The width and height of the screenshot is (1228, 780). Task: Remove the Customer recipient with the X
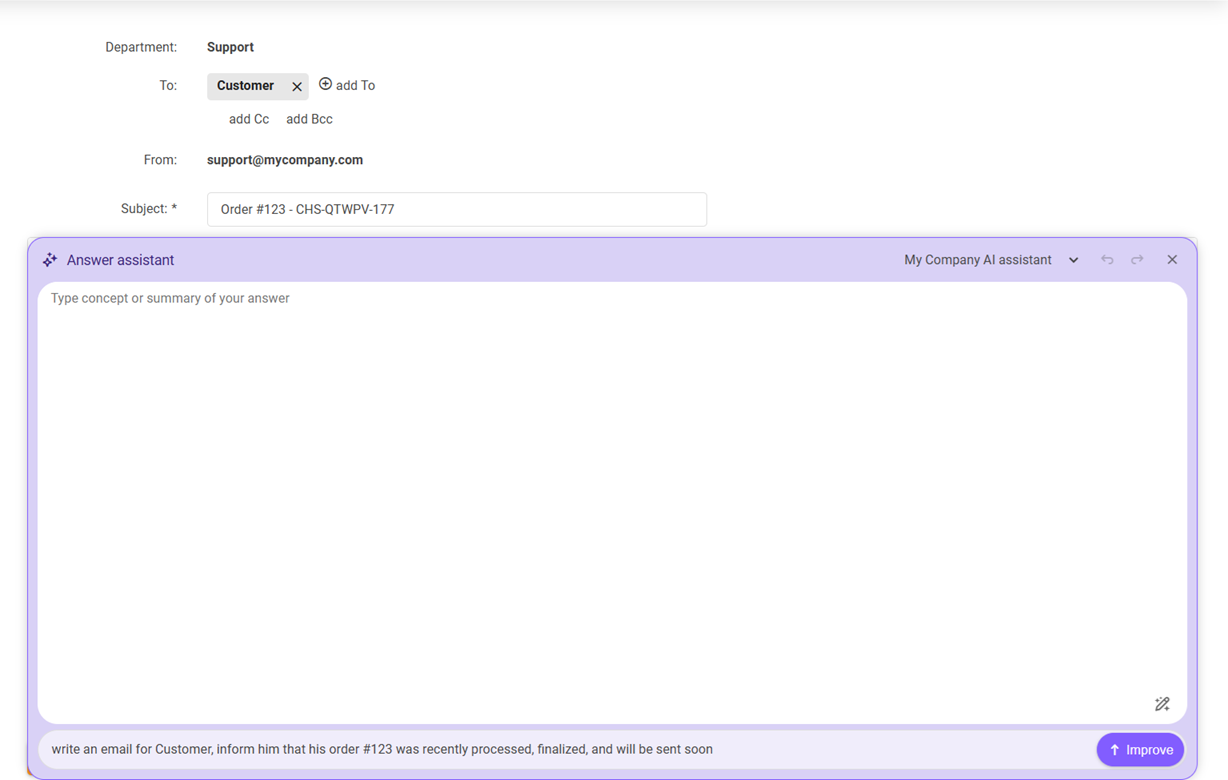point(297,87)
